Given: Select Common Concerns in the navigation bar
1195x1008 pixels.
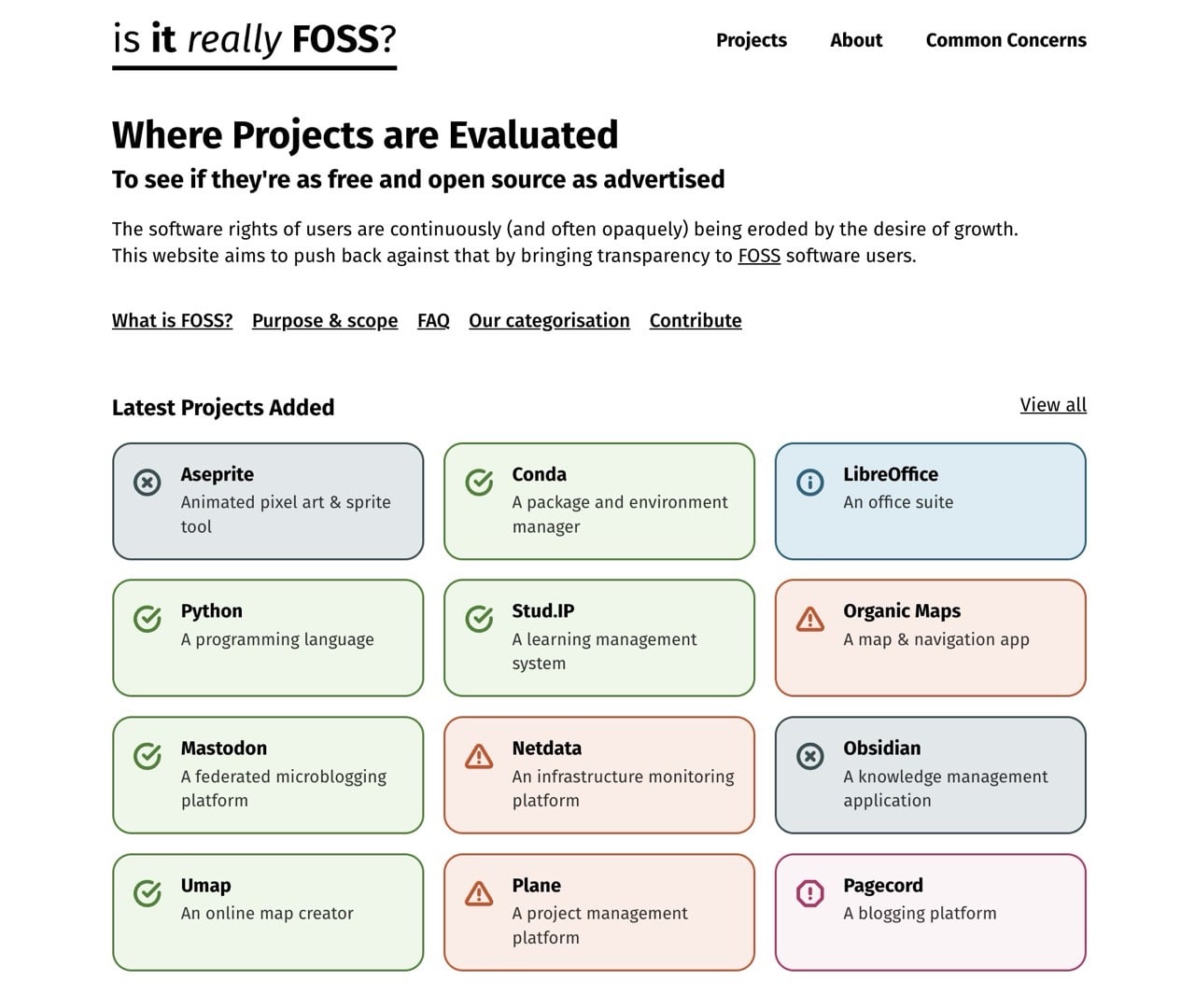Looking at the screenshot, I should (x=1006, y=40).
